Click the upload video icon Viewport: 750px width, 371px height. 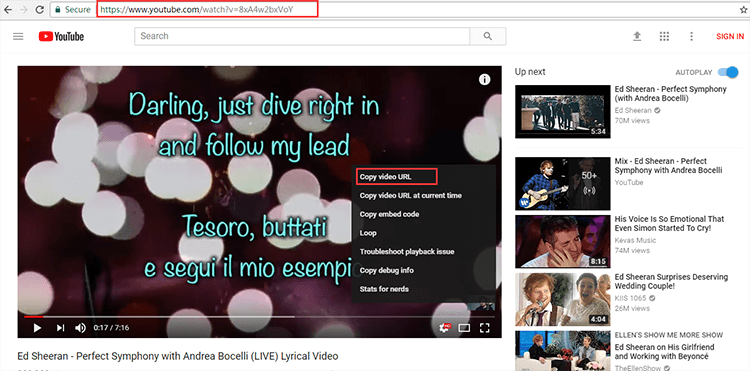[637, 36]
